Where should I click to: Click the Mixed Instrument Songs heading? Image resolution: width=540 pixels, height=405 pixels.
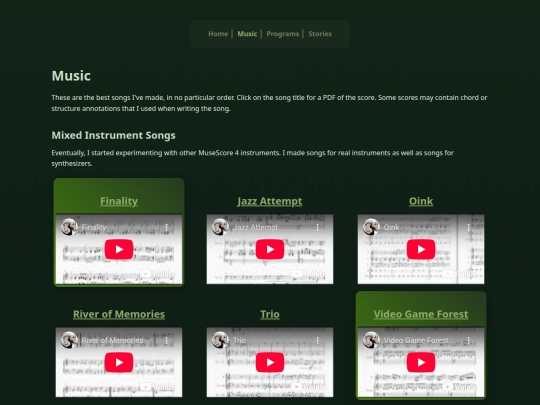point(113,135)
